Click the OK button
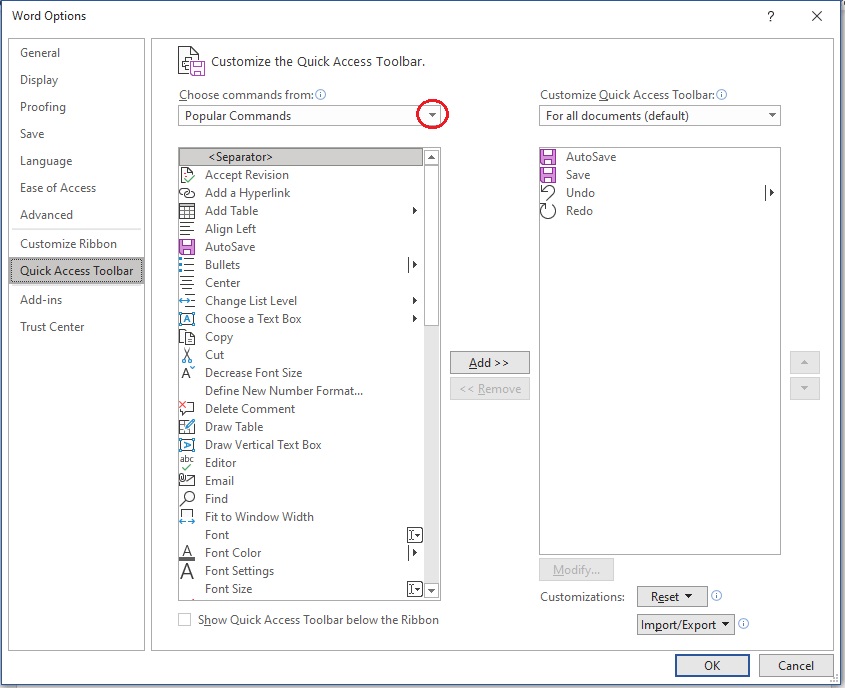 click(x=712, y=665)
